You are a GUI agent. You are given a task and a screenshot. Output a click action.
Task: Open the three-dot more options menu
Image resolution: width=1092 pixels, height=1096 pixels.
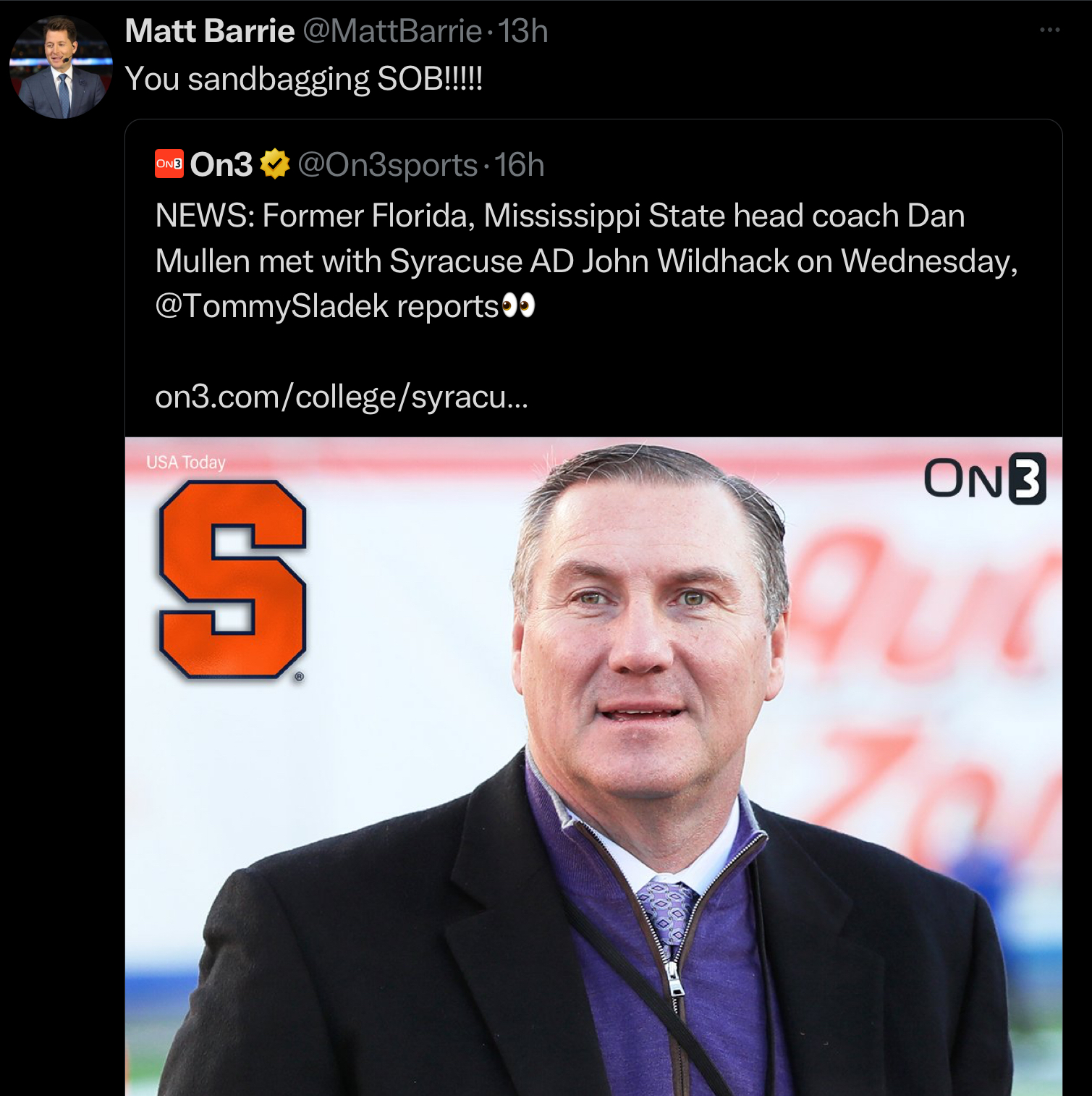(x=1049, y=30)
